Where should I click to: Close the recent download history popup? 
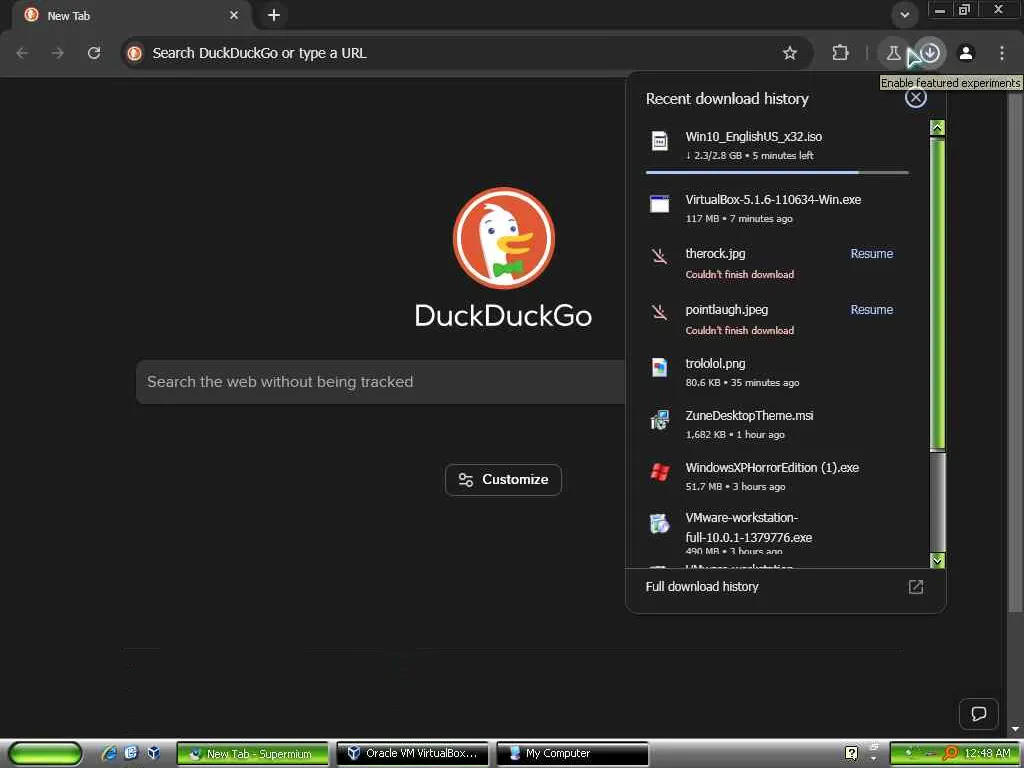(x=916, y=98)
